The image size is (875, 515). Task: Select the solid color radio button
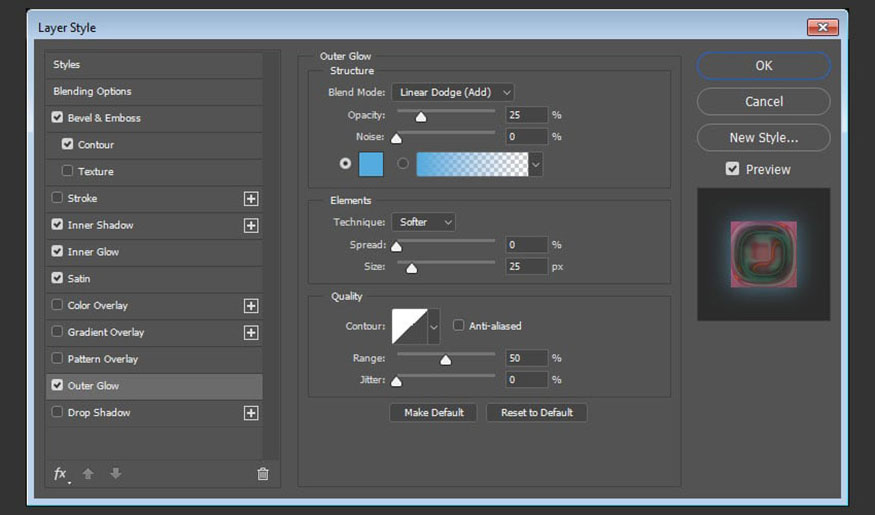[345, 163]
